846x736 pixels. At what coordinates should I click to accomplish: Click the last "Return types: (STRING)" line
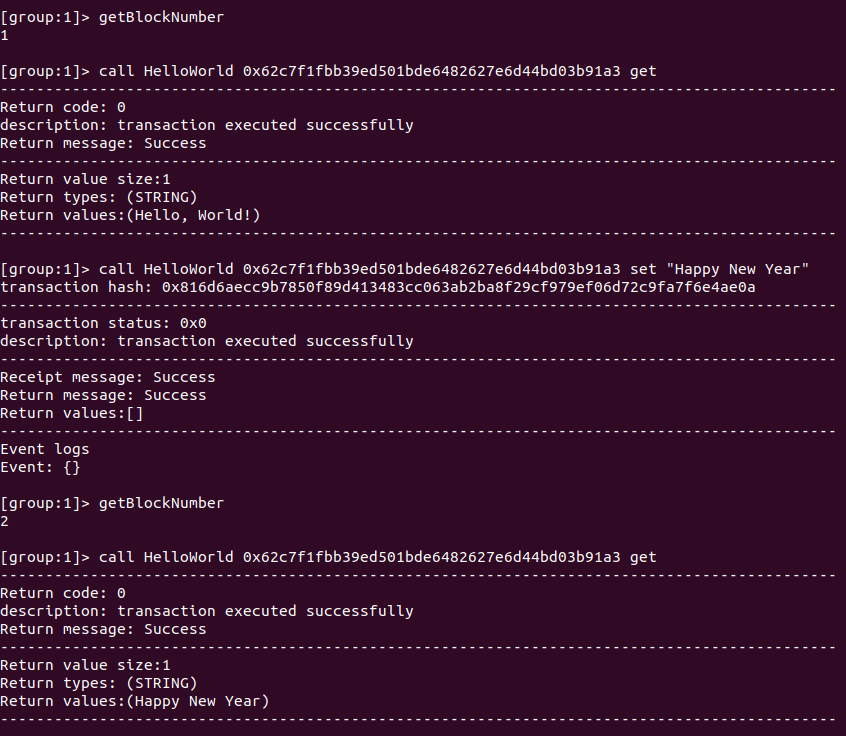tap(99, 683)
